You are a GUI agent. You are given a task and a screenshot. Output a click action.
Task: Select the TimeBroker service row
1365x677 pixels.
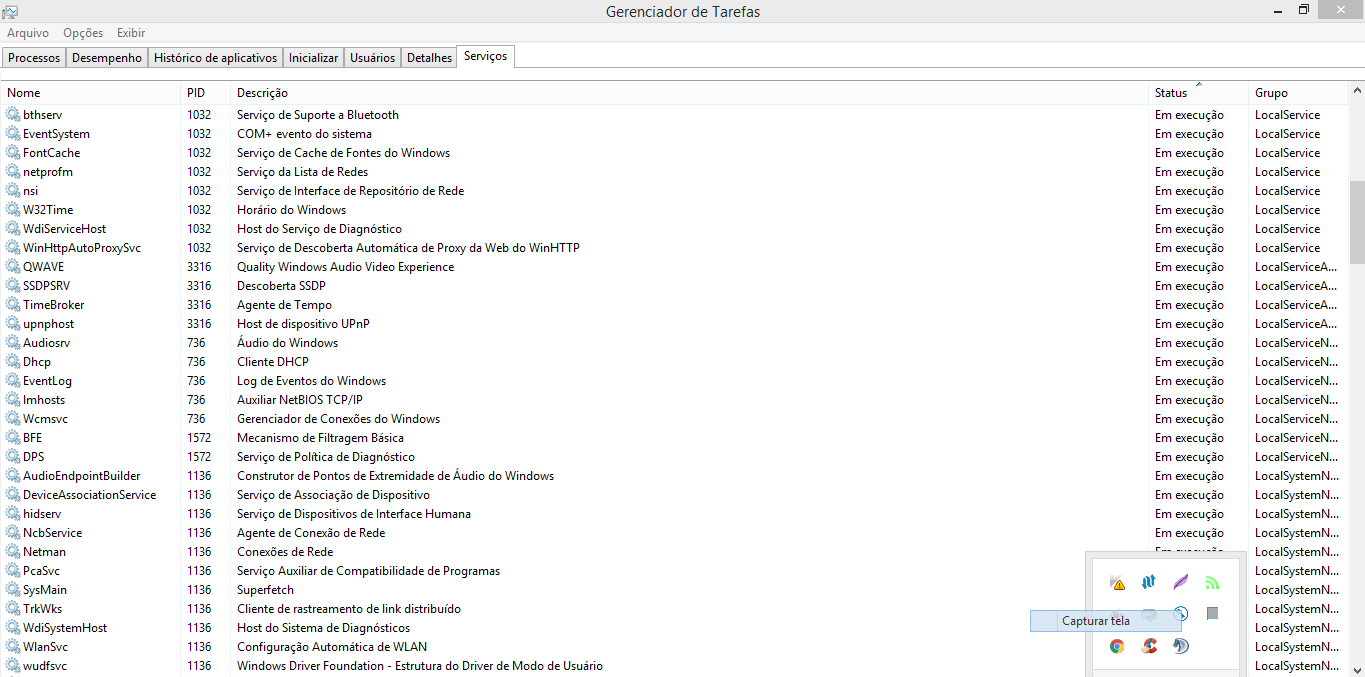pos(674,305)
